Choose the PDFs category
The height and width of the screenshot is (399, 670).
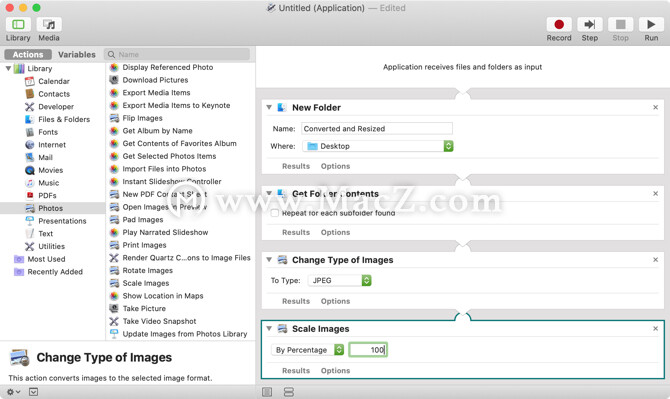click(x=47, y=196)
